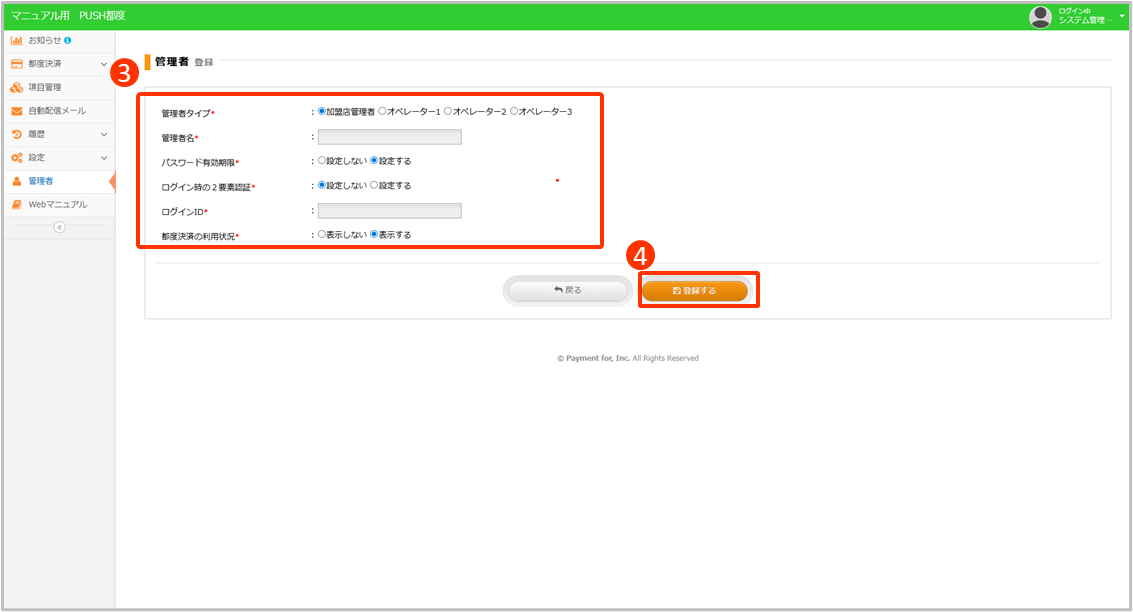
Task: Click the 管理者名 text field
Action: pyautogui.click(x=389, y=137)
